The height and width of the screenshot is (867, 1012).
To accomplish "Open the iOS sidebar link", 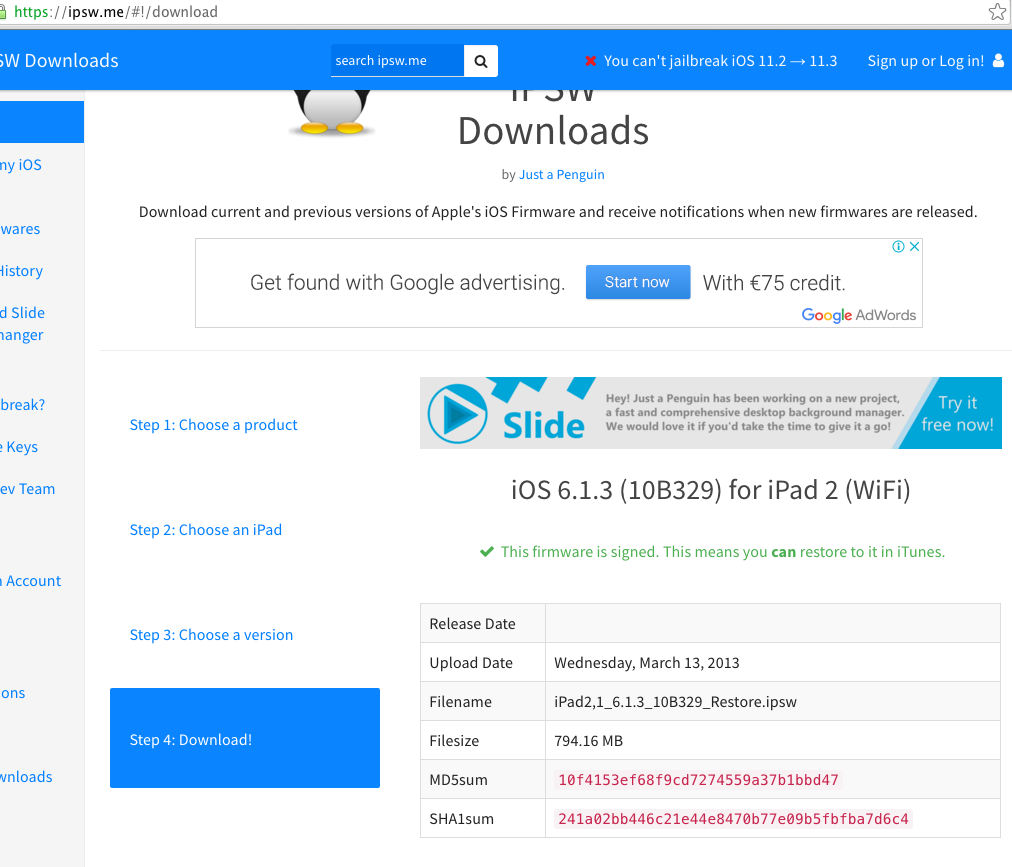I will click(21, 165).
